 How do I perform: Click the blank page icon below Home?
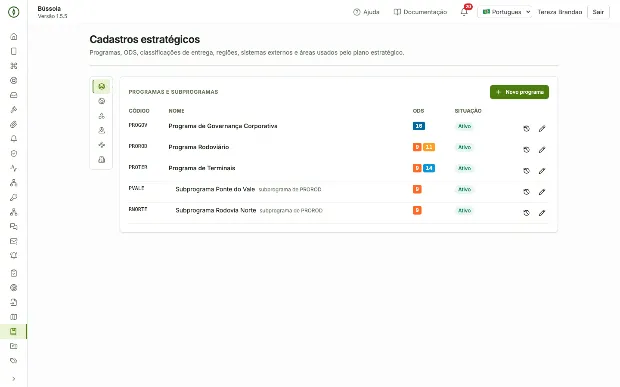point(13,51)
